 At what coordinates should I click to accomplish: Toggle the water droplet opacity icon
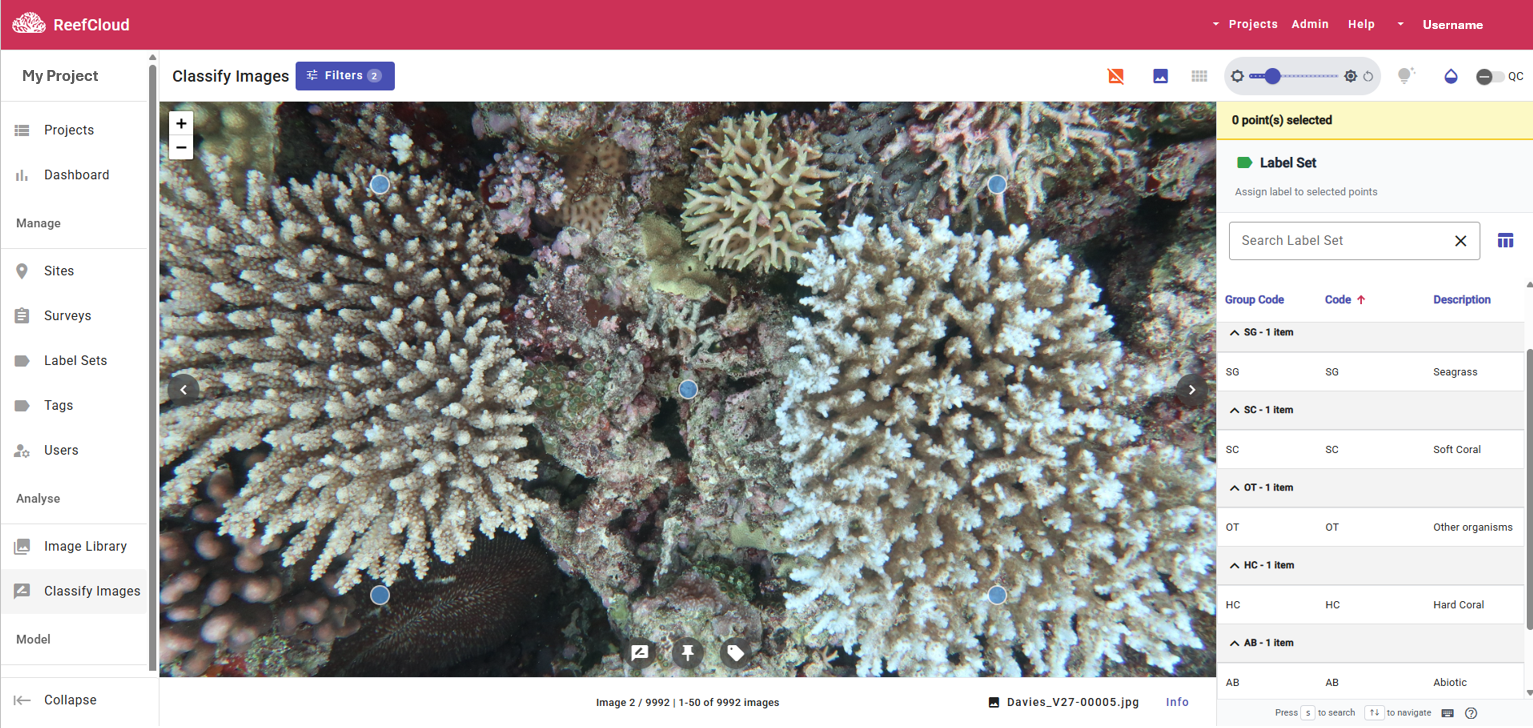[1451, 76]
